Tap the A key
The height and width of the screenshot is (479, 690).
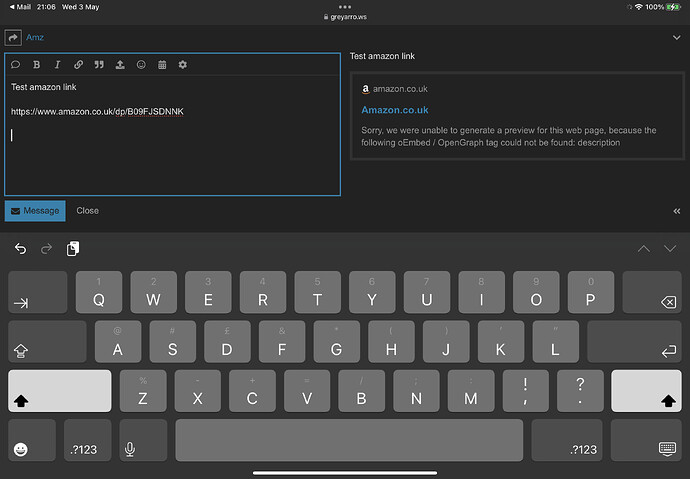118,341
